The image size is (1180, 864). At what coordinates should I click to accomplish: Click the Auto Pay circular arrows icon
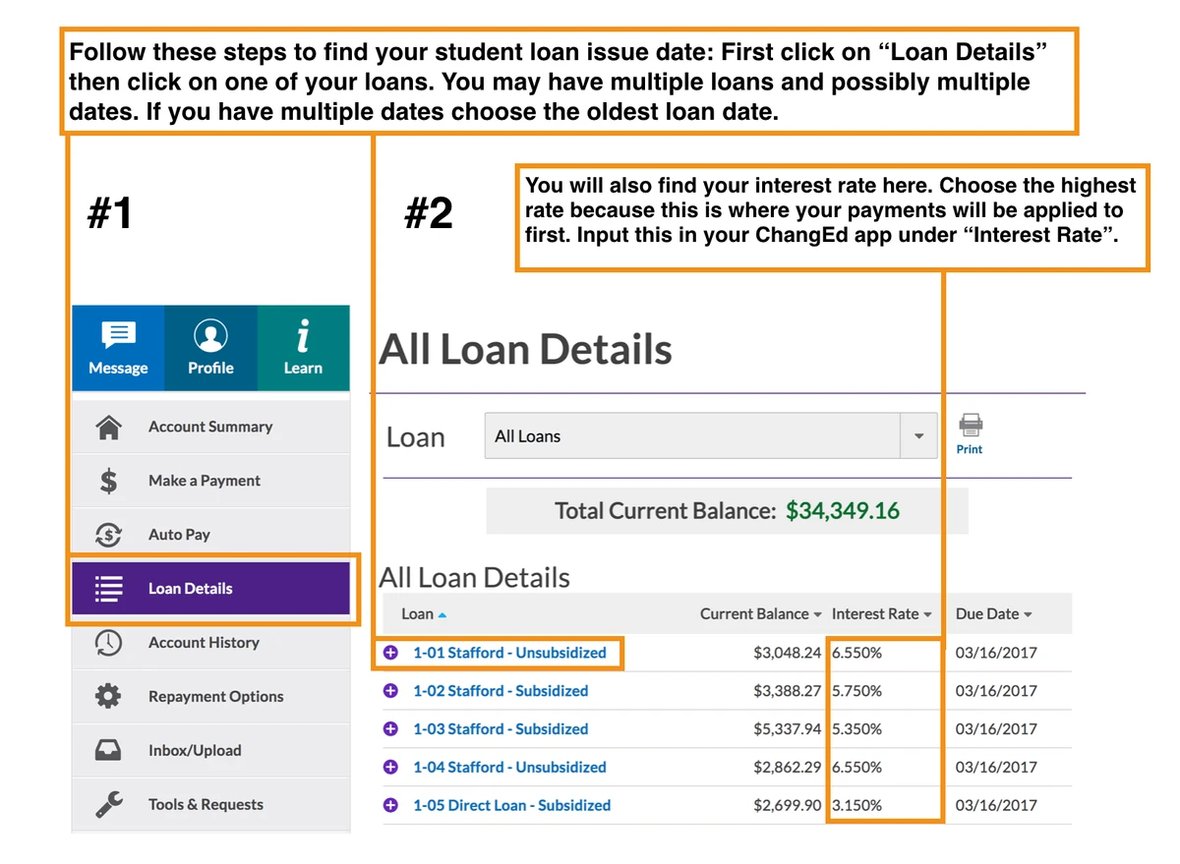[x=110, y=531]
